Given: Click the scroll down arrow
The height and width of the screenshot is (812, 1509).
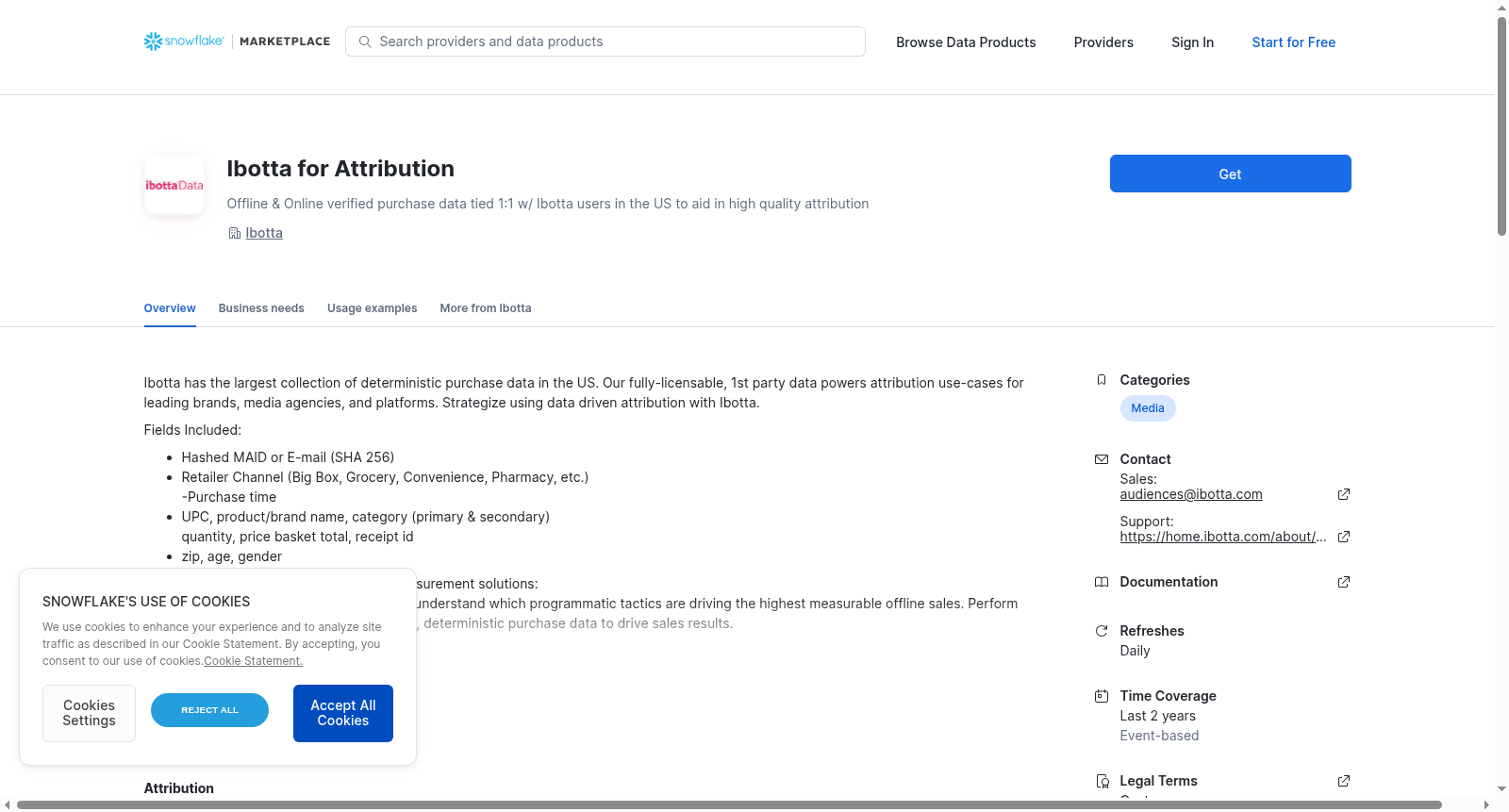Looking at the screenshot, I should pos(1501,789).
